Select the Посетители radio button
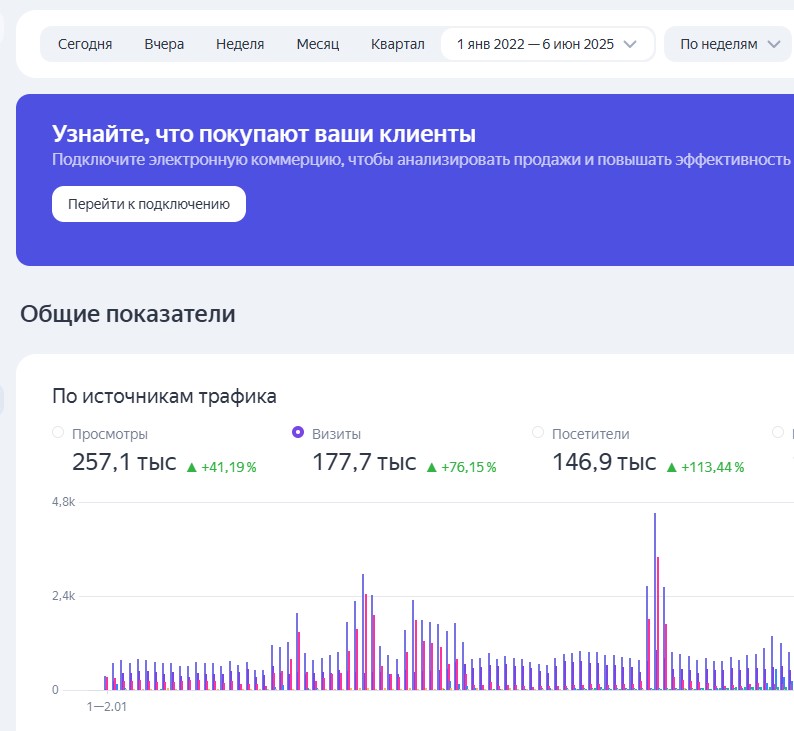Viewport: 794px width, 731px height. click(x=538, y=432)
